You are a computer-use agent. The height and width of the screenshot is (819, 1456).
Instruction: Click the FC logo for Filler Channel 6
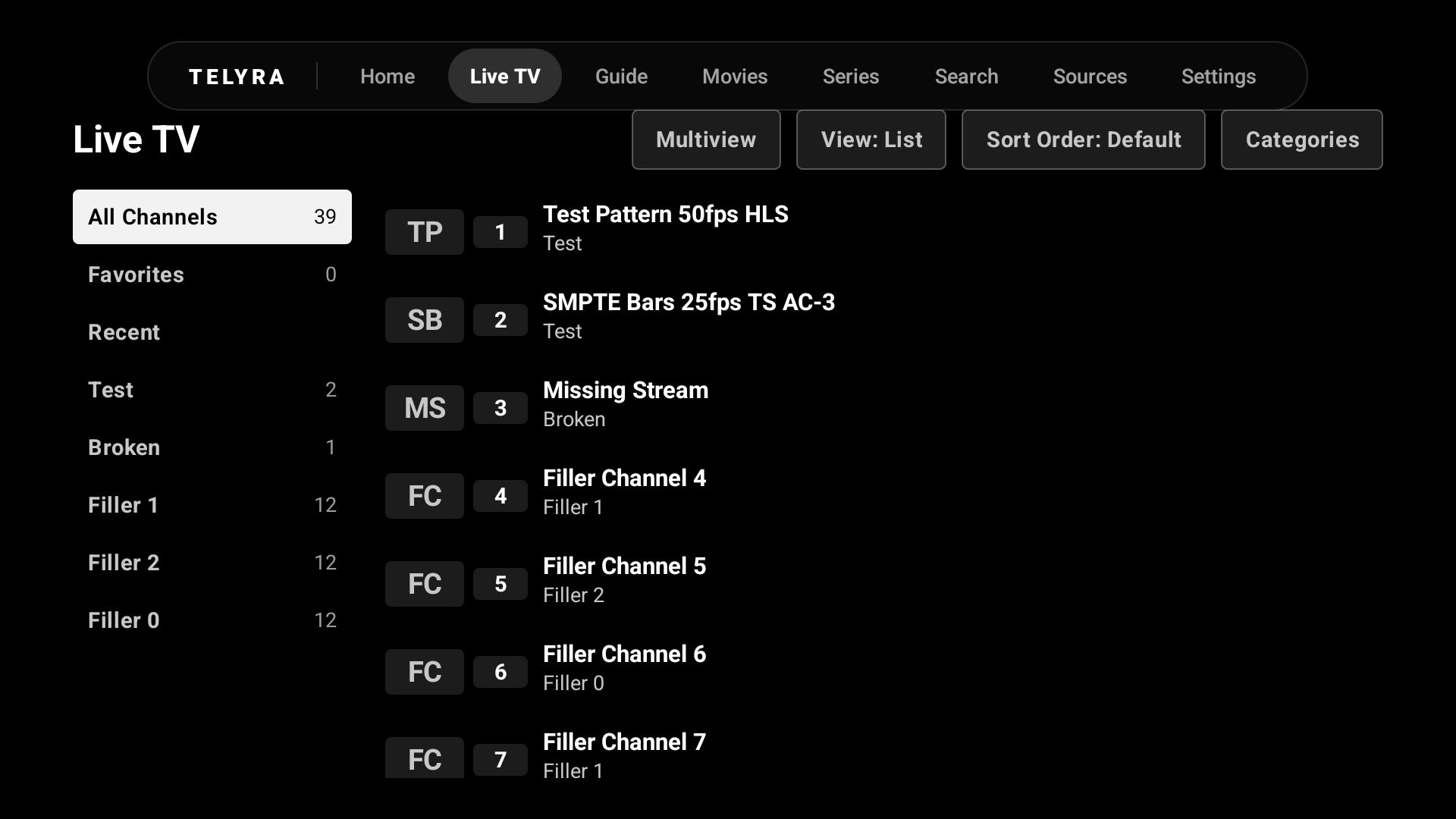pyautogui.click(x=424, y=672)
